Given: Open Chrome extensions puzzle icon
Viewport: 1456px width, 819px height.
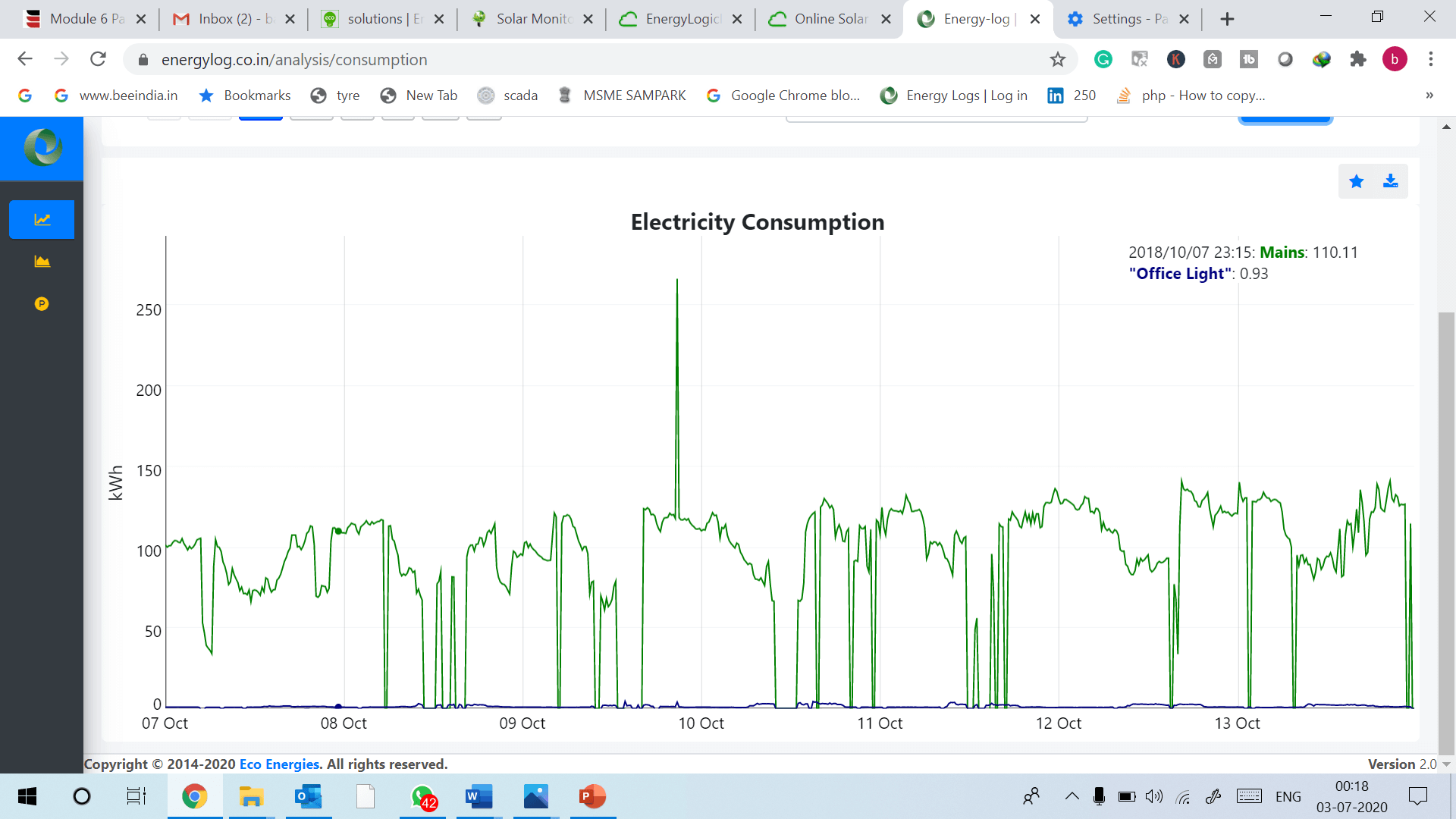Looking at the screenshot, I should pyautogui.click(x=1357, y=59).
